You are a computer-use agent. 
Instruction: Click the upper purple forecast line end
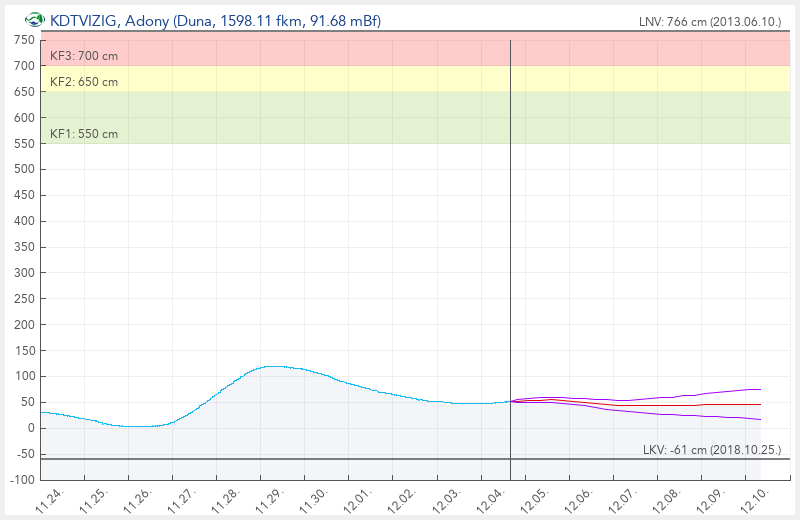[x=759, y=389]
